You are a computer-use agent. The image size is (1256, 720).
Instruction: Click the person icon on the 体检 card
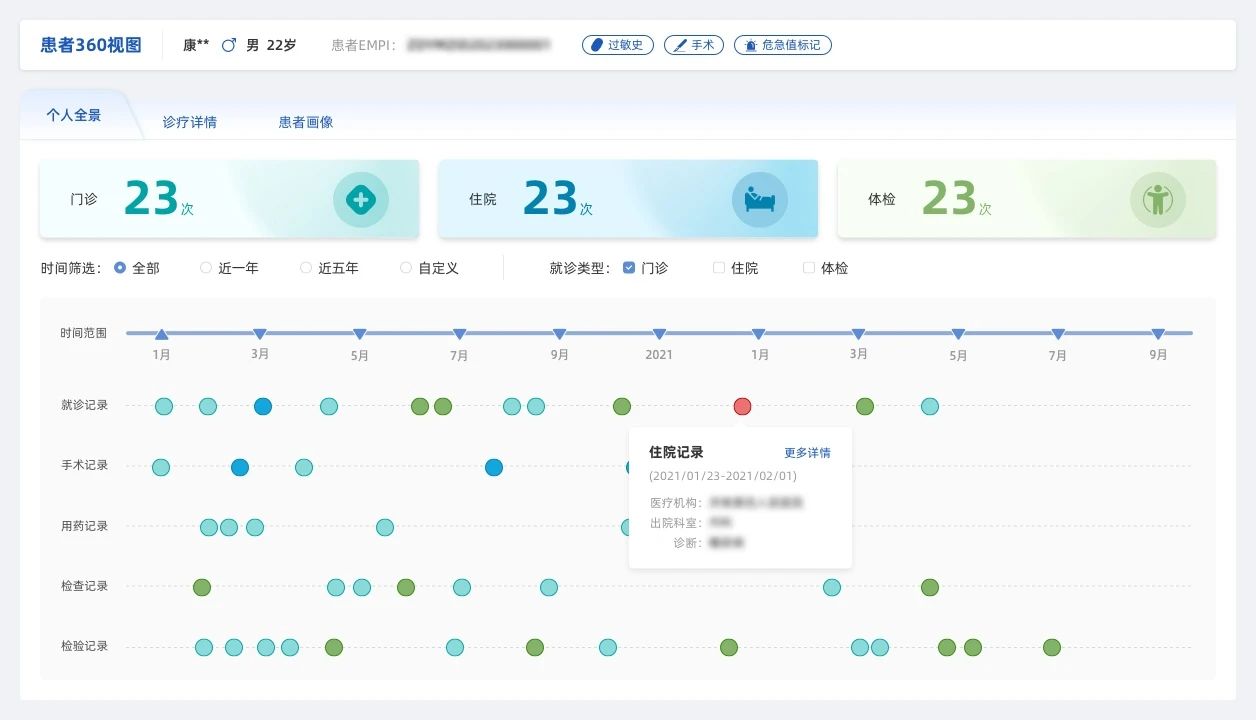click(x=1158, y=199)
